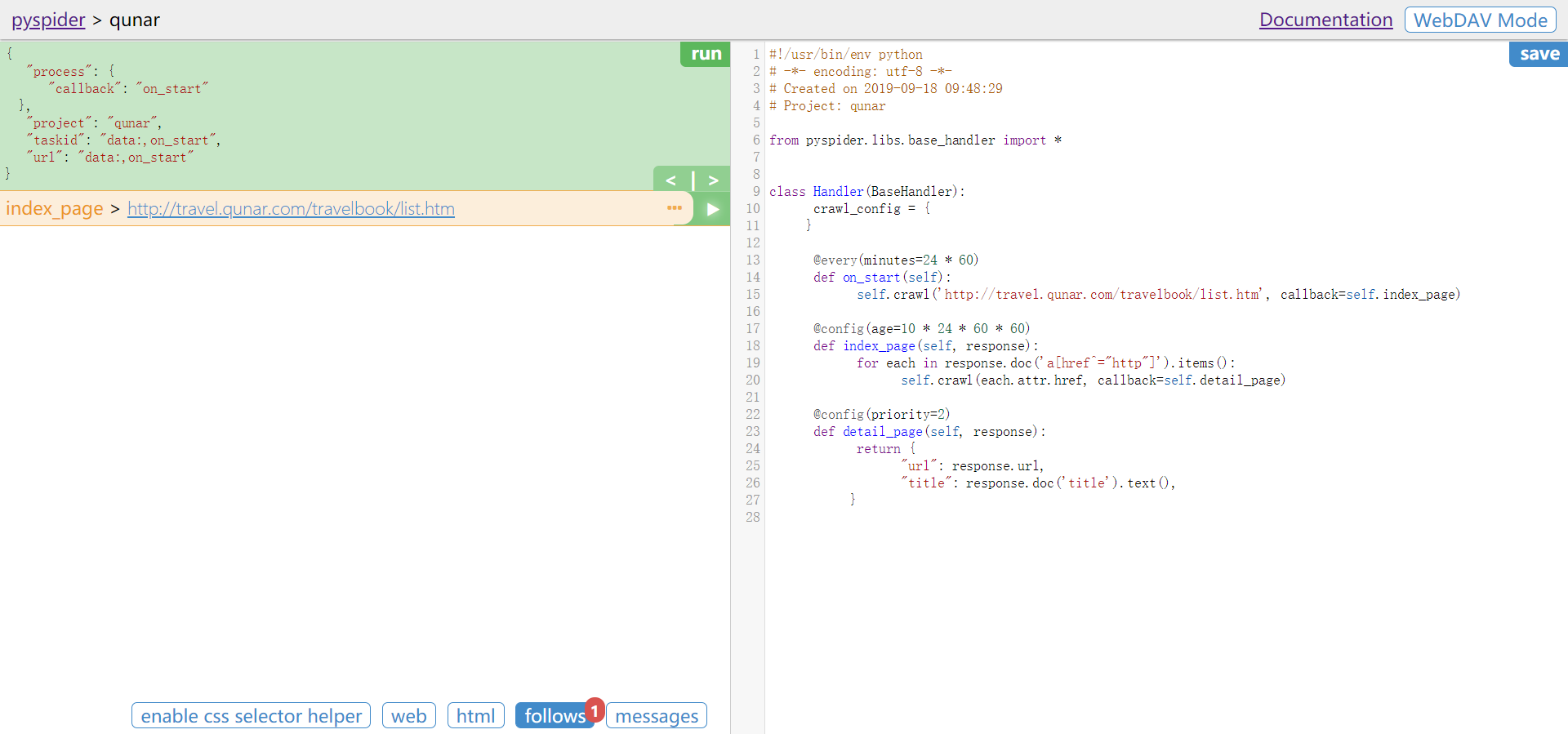Click the return { line in detail_page

(x=886, y=448)
